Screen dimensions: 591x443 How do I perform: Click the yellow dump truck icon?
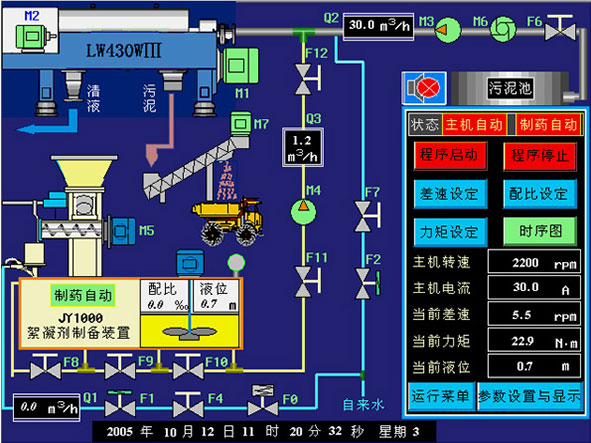[x=228, y=222]
